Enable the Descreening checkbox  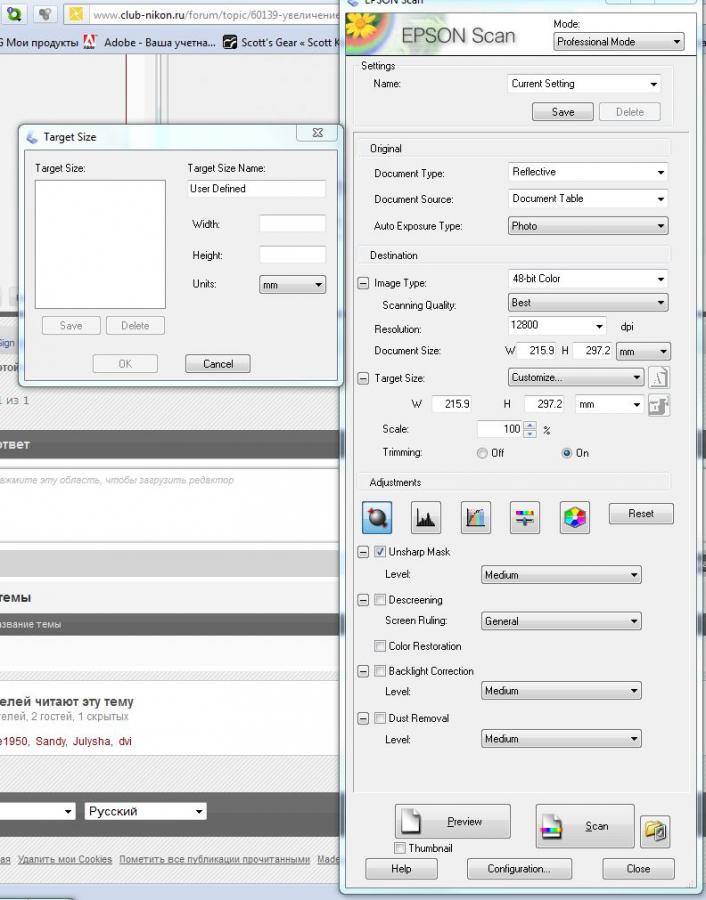coord(379,600)
